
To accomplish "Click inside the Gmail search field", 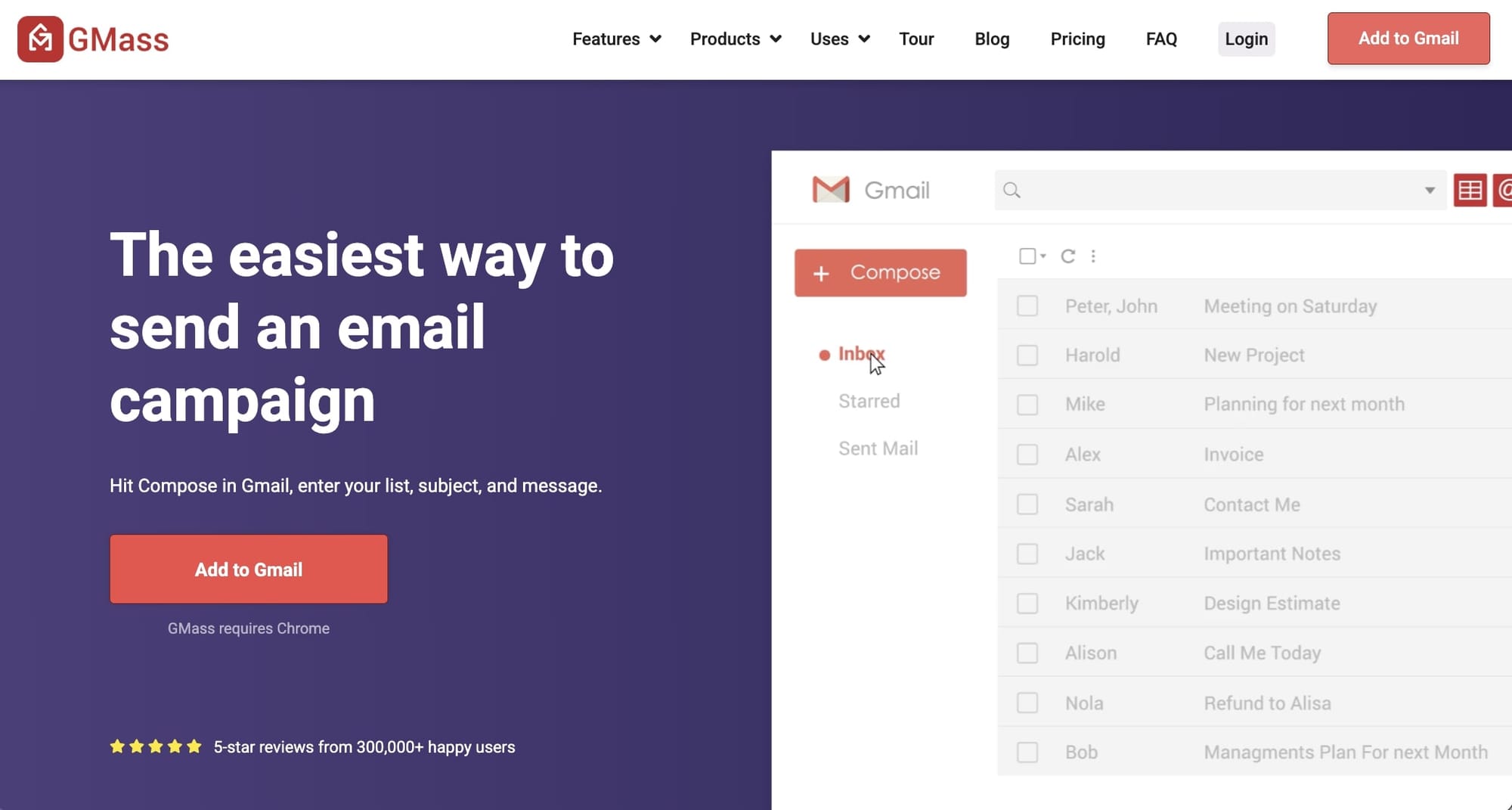I will pos(1210,190).
